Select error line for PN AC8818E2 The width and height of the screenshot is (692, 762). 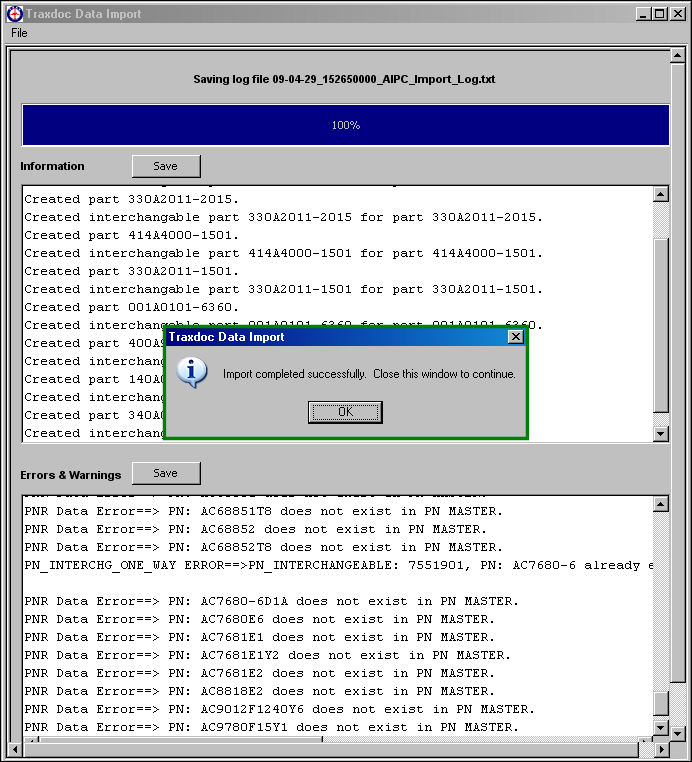coord(260,691)
